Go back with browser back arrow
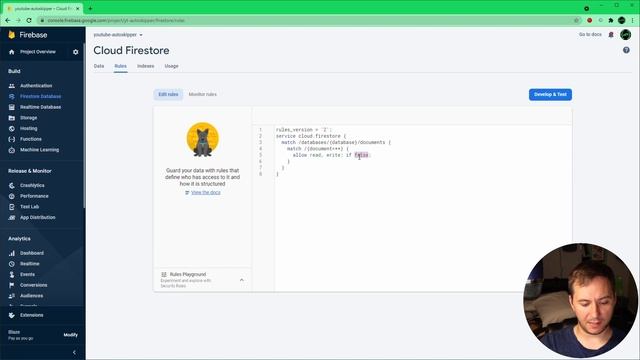640x360 pixels. (x=8, y=20)
